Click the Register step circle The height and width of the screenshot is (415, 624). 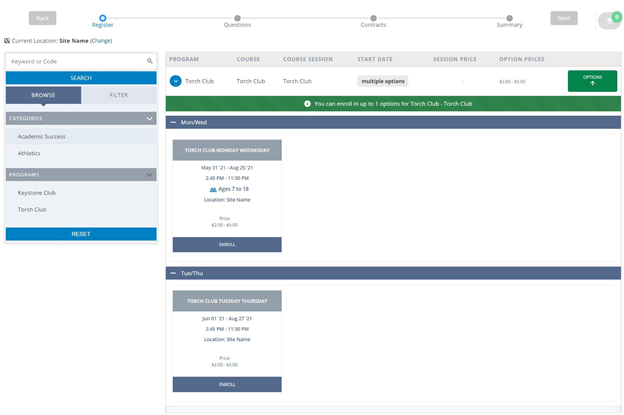[x=102, y=17]
